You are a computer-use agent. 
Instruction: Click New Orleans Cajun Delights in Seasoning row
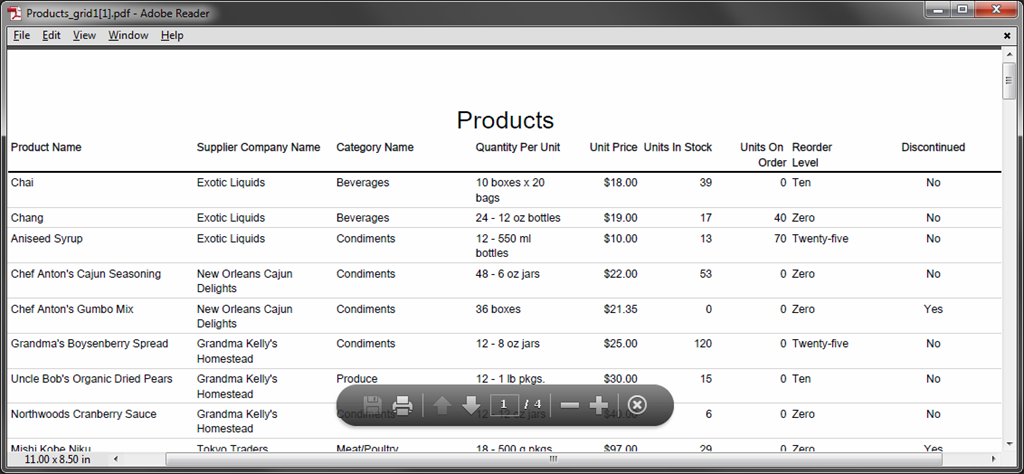pos(244,281)
